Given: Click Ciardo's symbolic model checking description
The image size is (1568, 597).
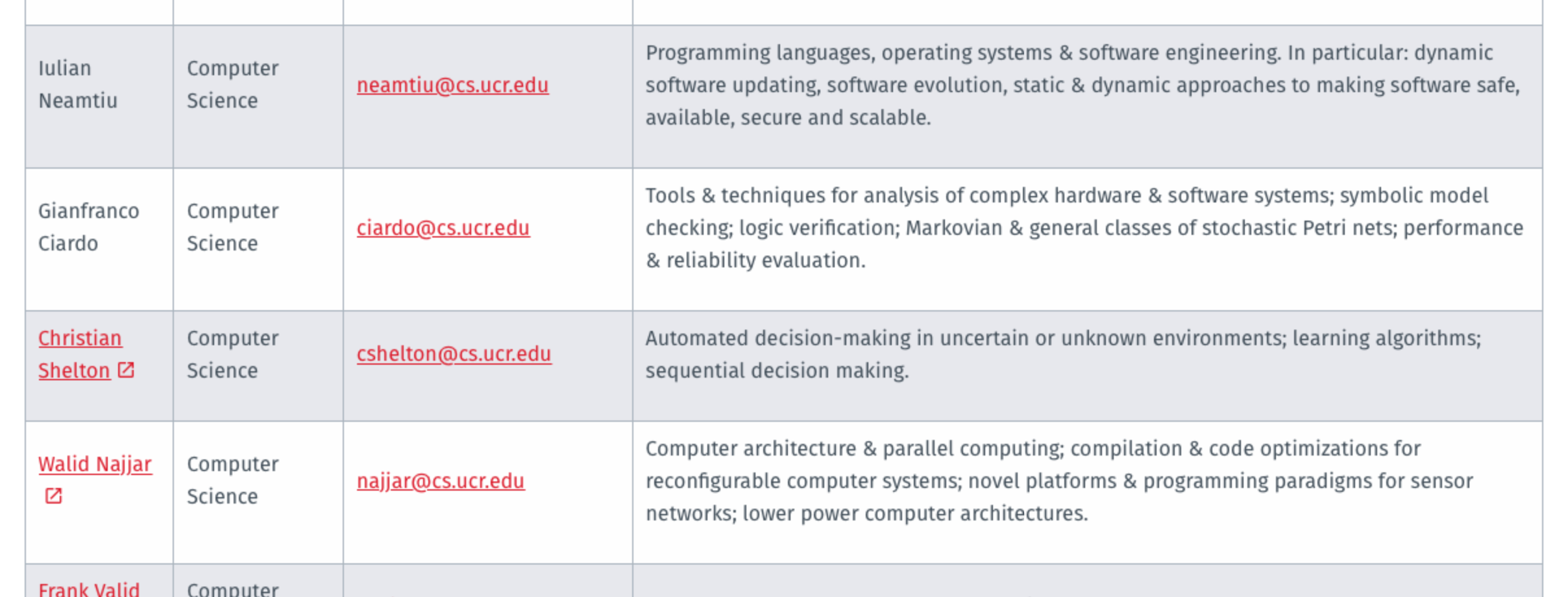Looking at the screenshot, I should point(1084,228).
